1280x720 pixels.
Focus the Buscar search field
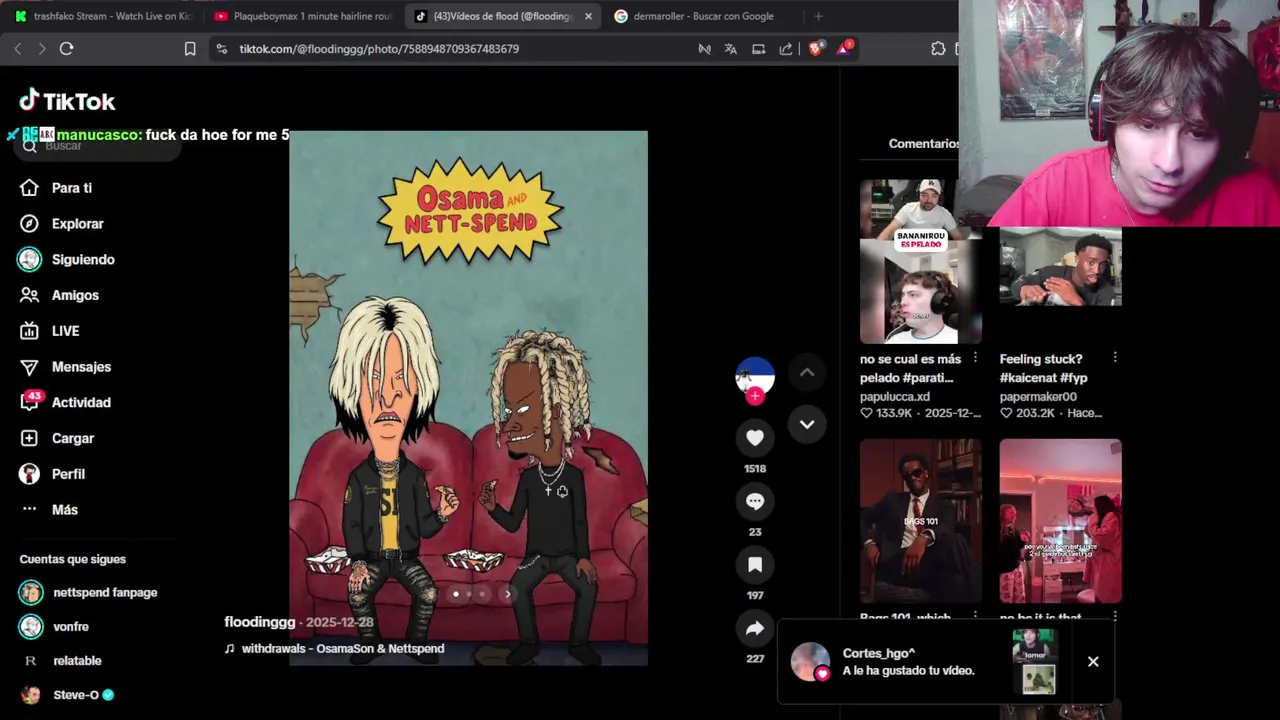tap(98, 146)
